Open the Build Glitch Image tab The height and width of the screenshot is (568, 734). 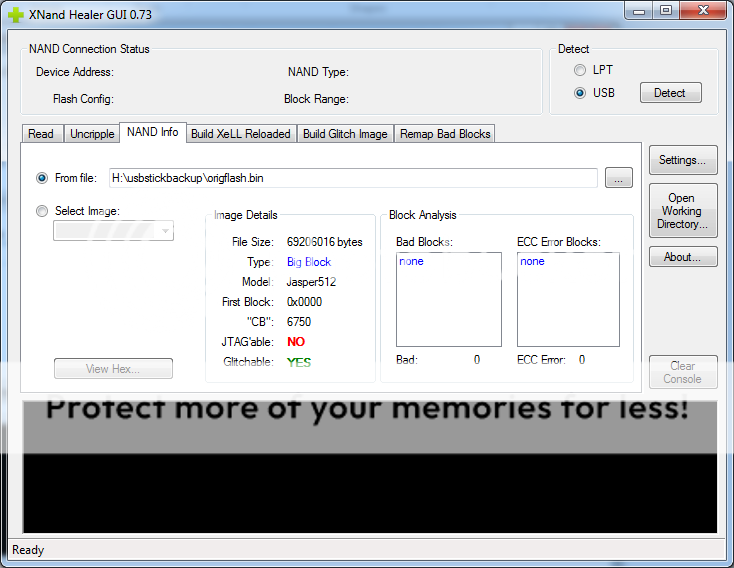click(x=345, y=134)
